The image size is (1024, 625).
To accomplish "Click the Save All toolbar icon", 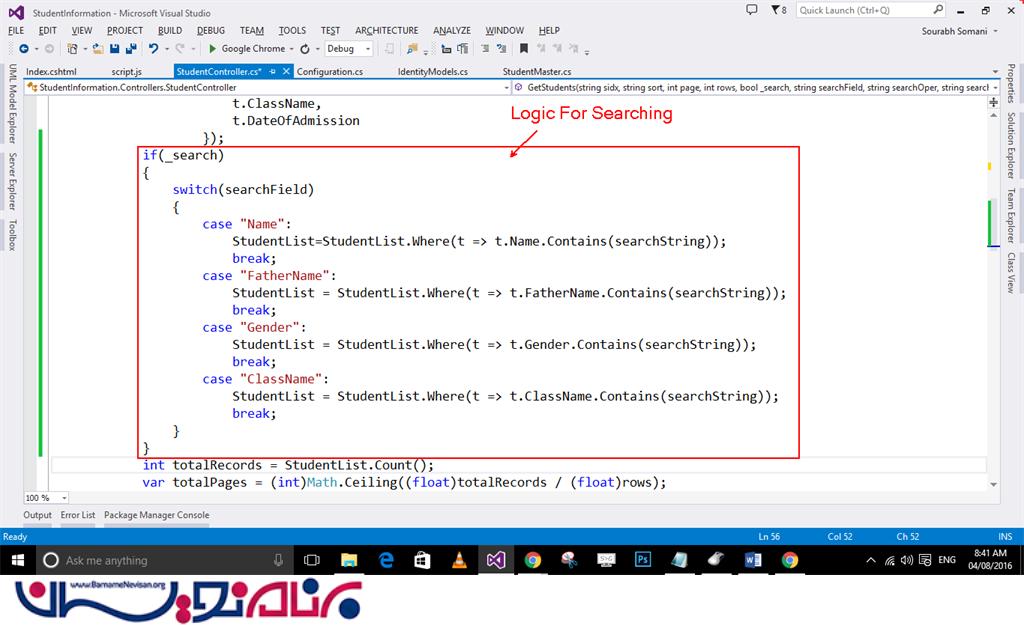I will point(131,48).
